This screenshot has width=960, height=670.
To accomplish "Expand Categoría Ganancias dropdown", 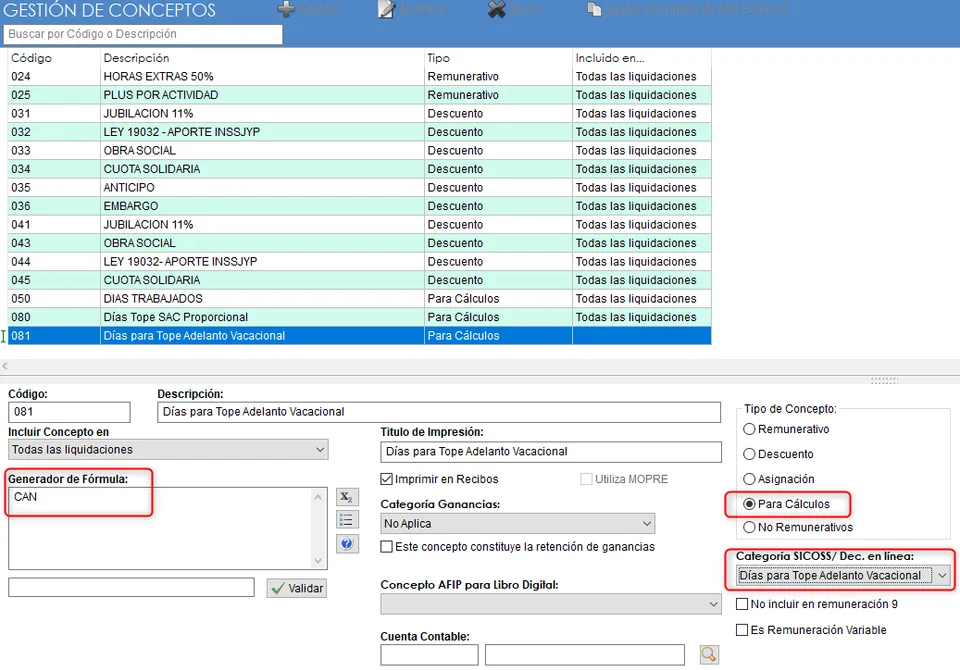I will coord(517,524).
